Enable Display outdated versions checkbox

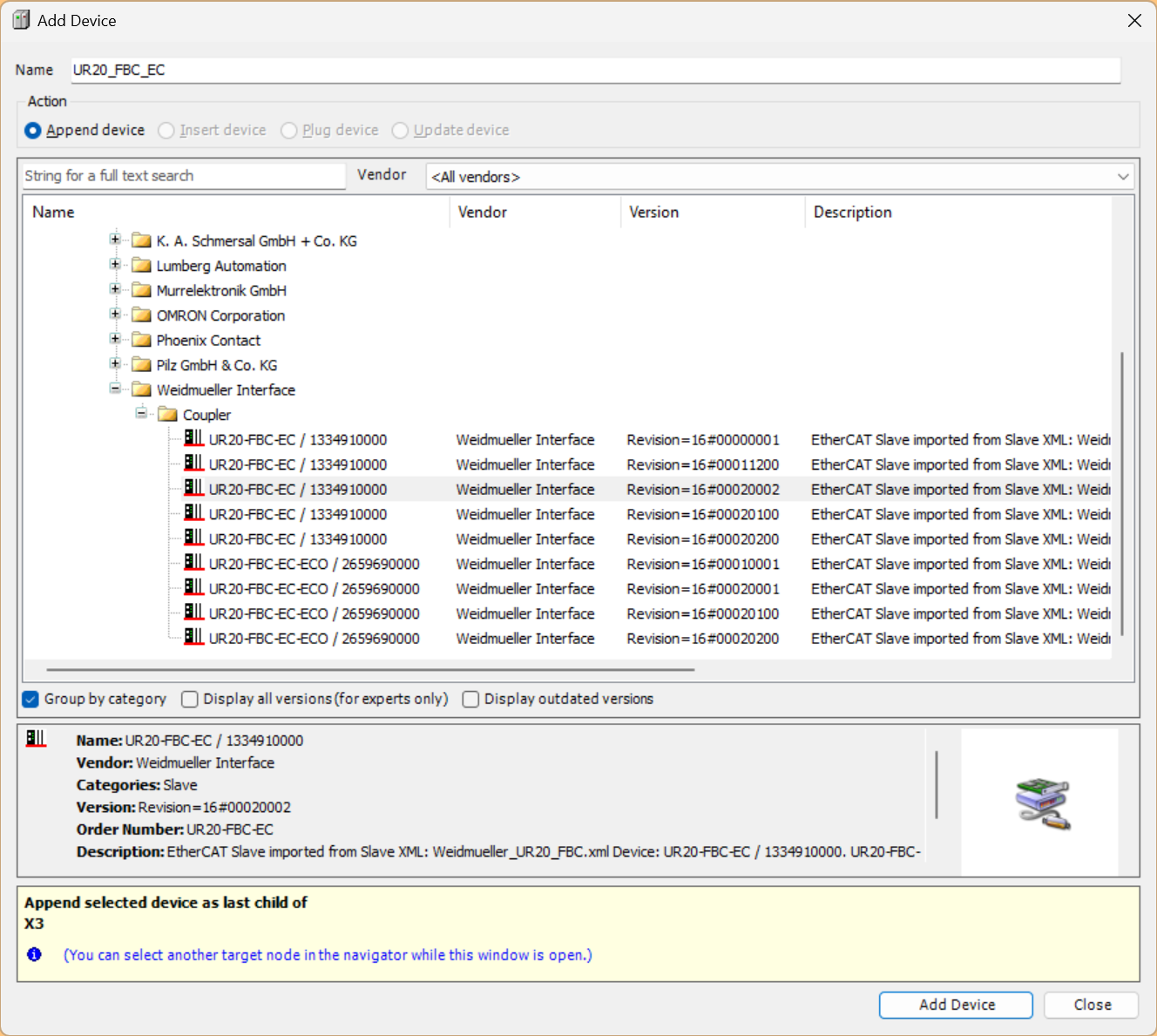pyautogui.click(x=470, y=699)
